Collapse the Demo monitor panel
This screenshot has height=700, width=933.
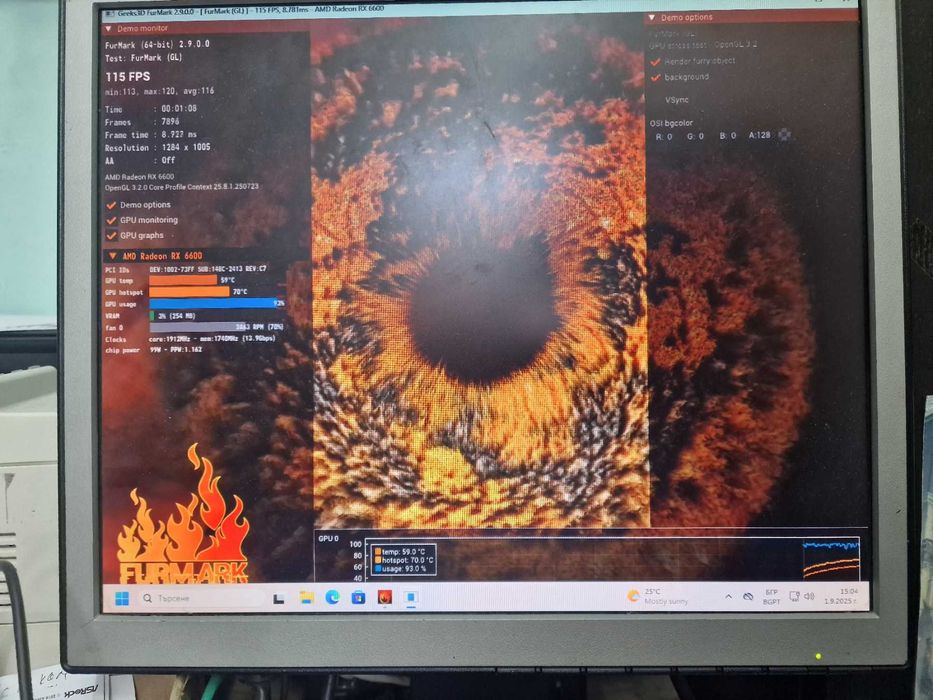pyautogui.click(x=108, y=29)
